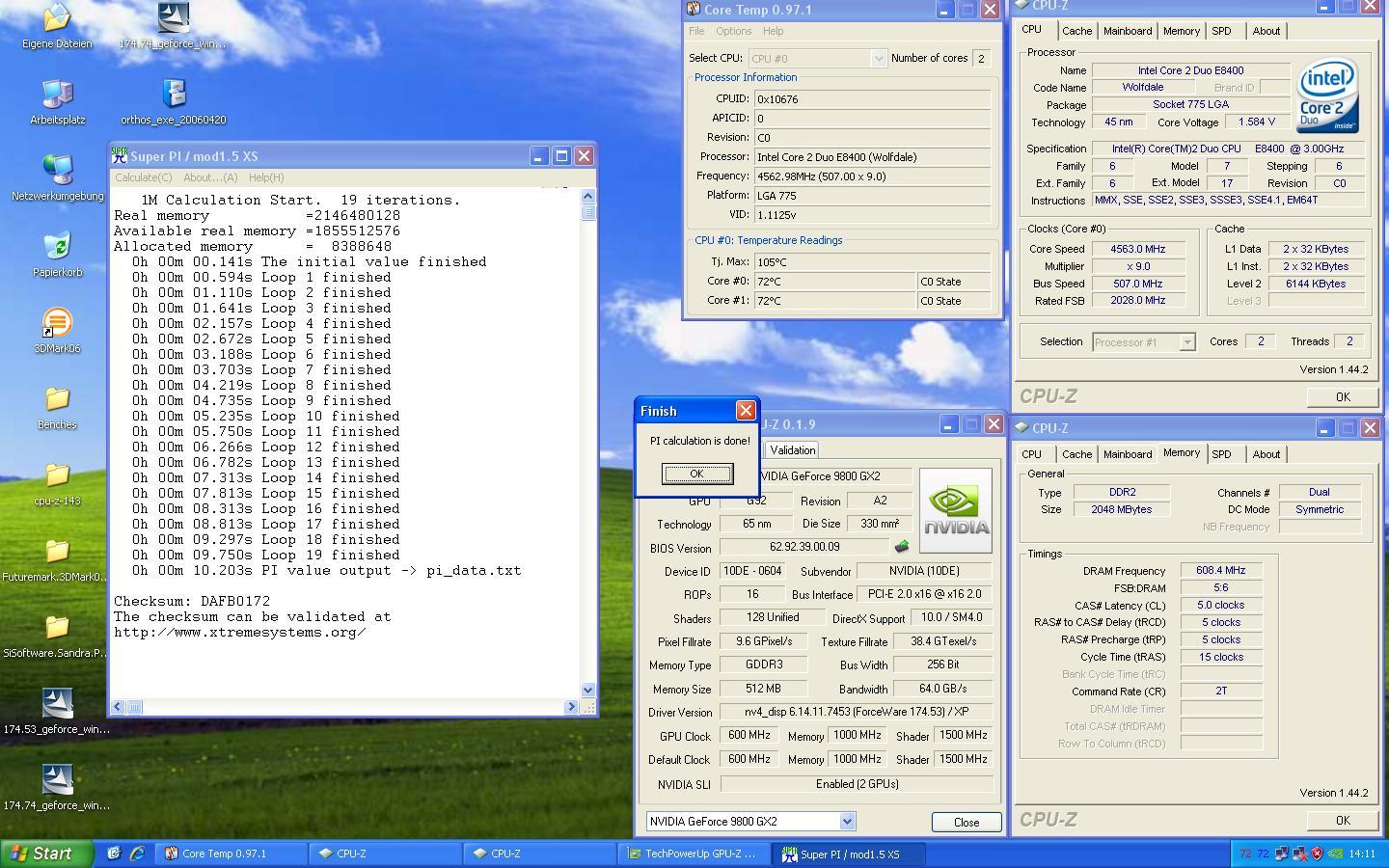Select the cpu-z-143 desktop folder
This screenshot has height=868, width=1389.
57,483
